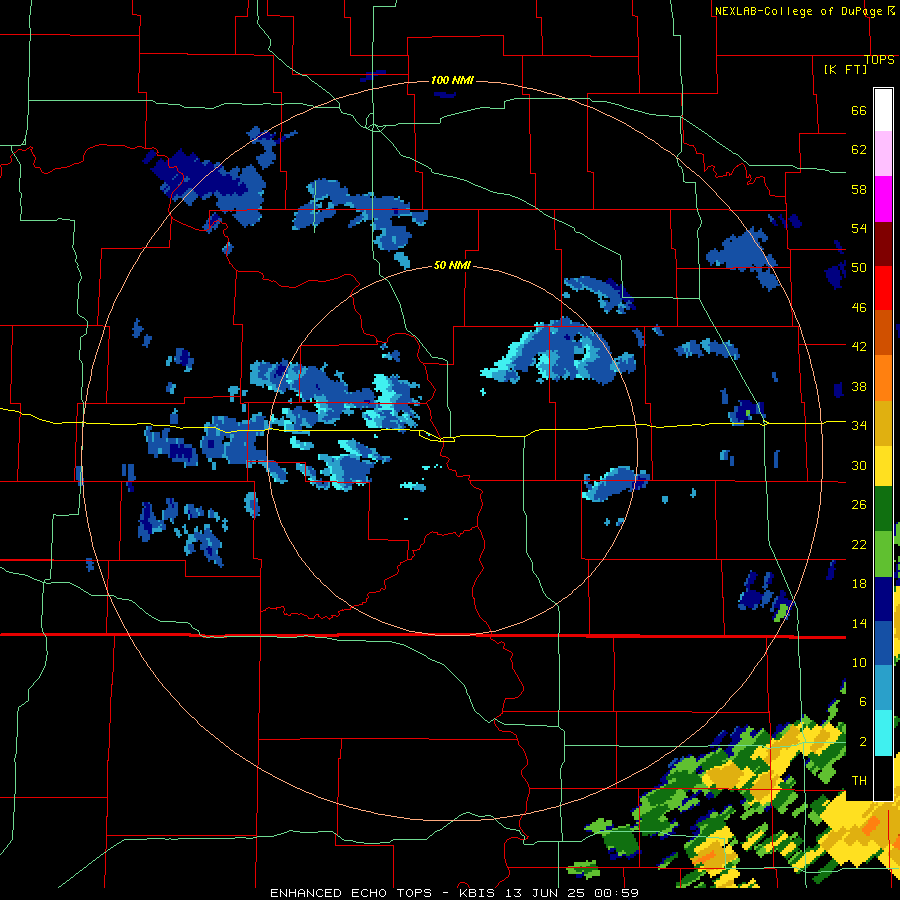Click the light pink 62 kft legend swatch
The width and height of the screenshot is (900, 900).
click(x=883, y=154)
